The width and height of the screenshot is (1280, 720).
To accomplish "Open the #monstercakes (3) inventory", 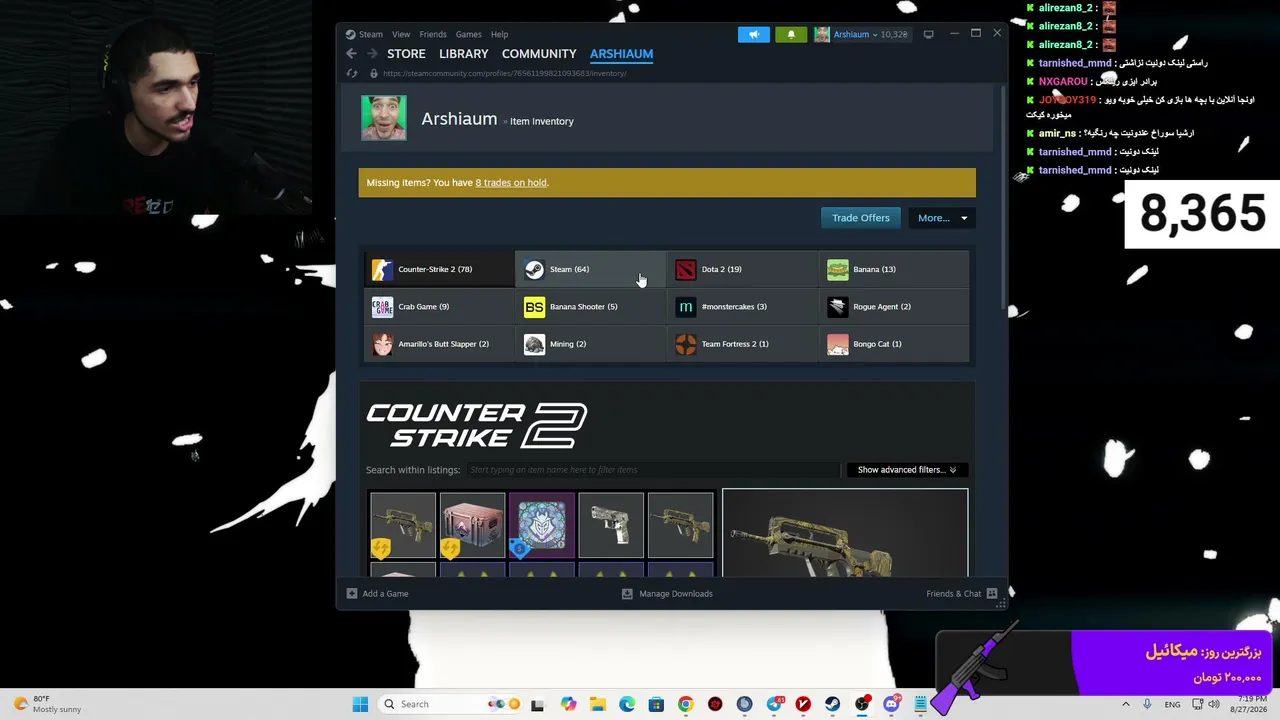I will (743, 307).
